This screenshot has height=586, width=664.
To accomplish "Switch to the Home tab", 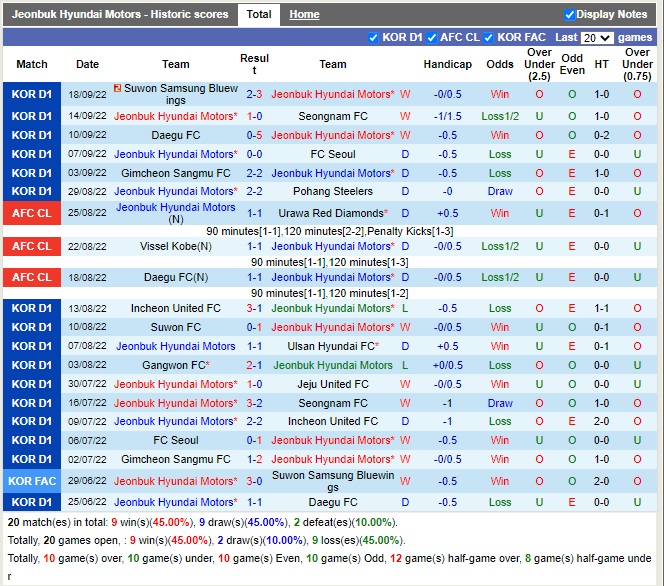I will pyautogui.click(x=304, y=15).
